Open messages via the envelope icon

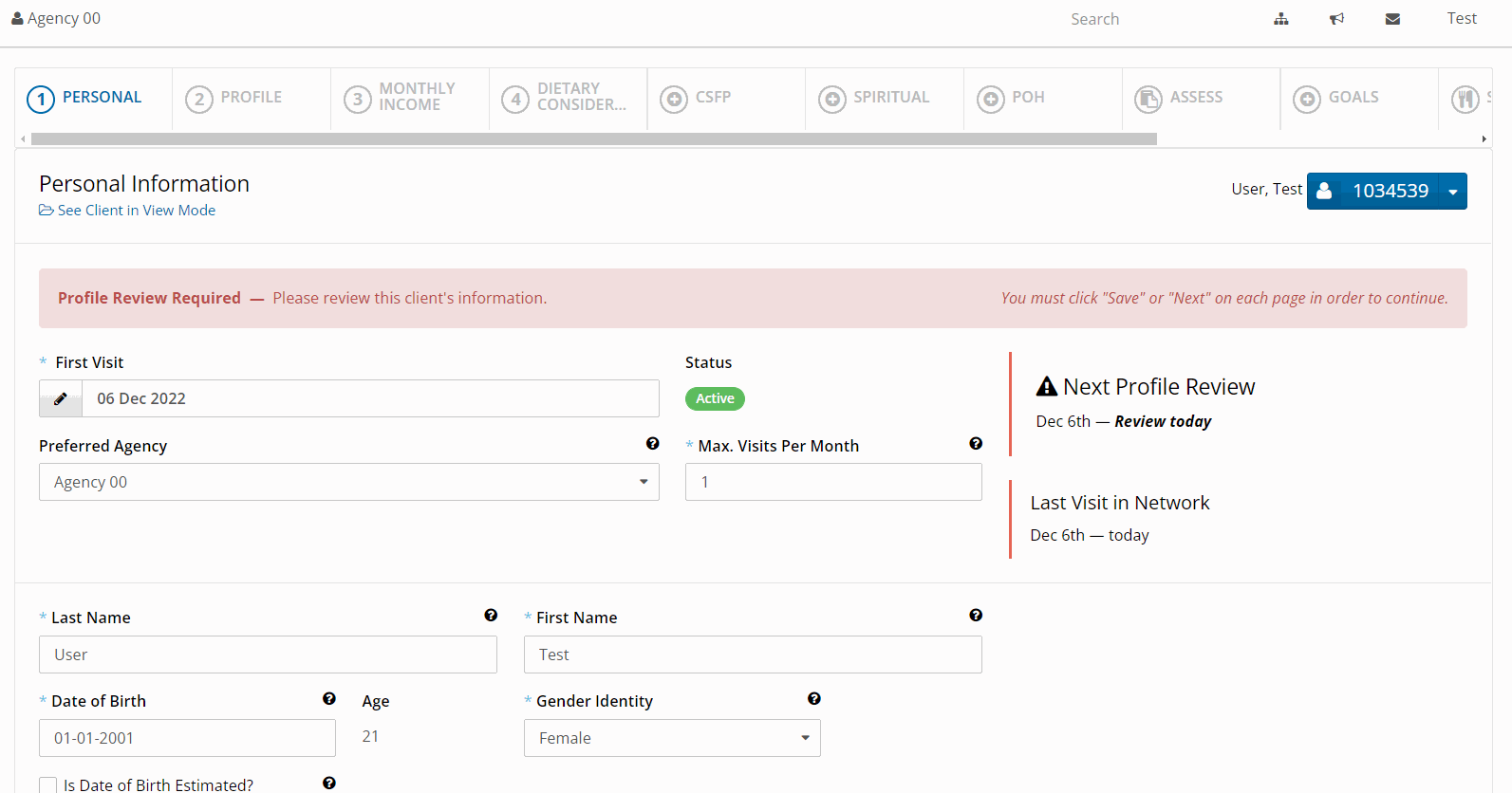coord(1392,19)
